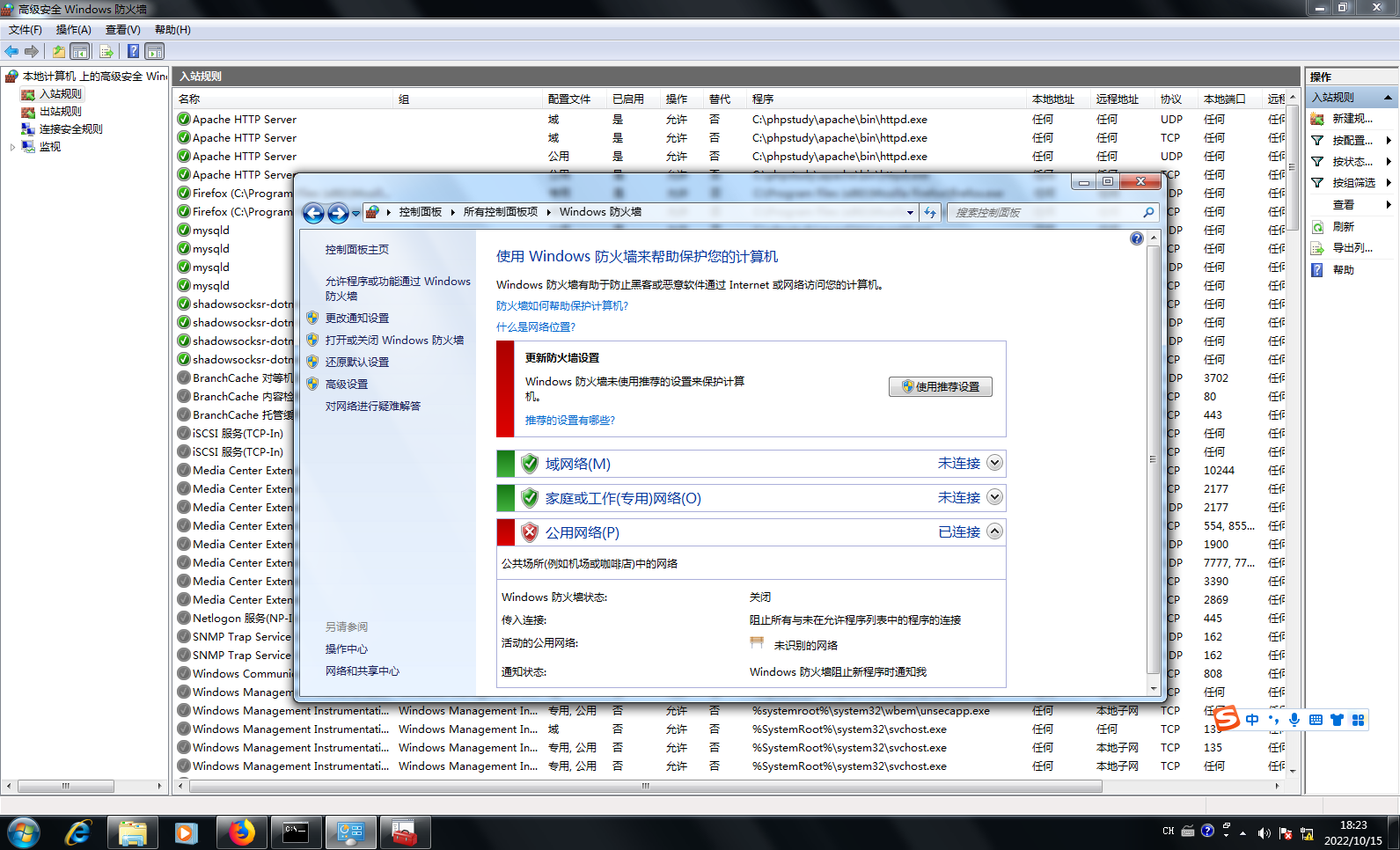This screenshot has height=850, width=1400.
Task: Open 打开或关闭 Windows 防火墙 link
Action: click(x=394, y=341)
